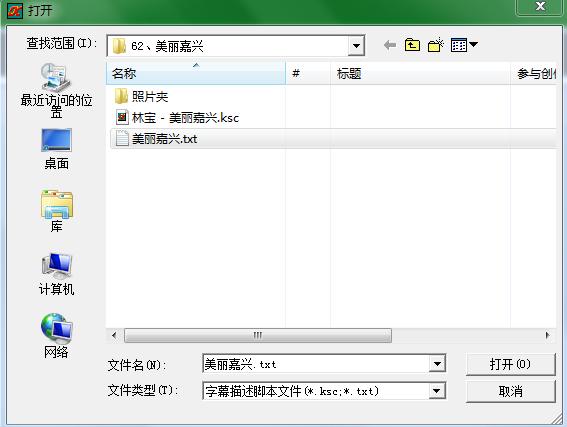Go up one folder level
This screenshot has height=427, width=567.
[x=412, y=45]
